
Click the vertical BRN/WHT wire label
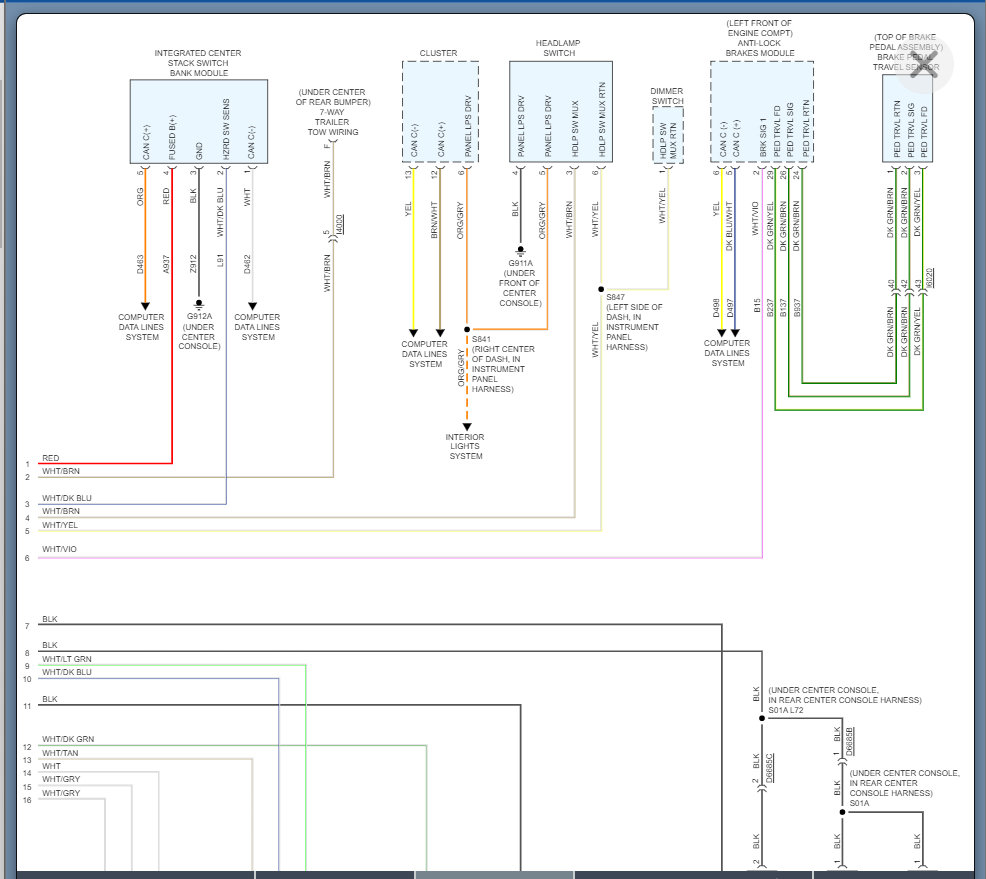coord(434,219)
